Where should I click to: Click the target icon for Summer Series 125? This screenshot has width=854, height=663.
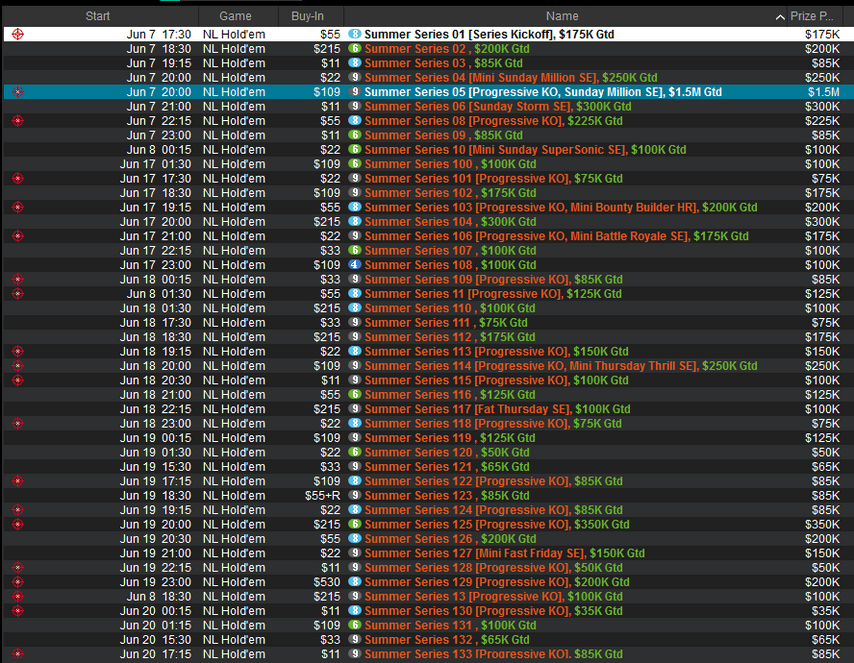[18, 525]
